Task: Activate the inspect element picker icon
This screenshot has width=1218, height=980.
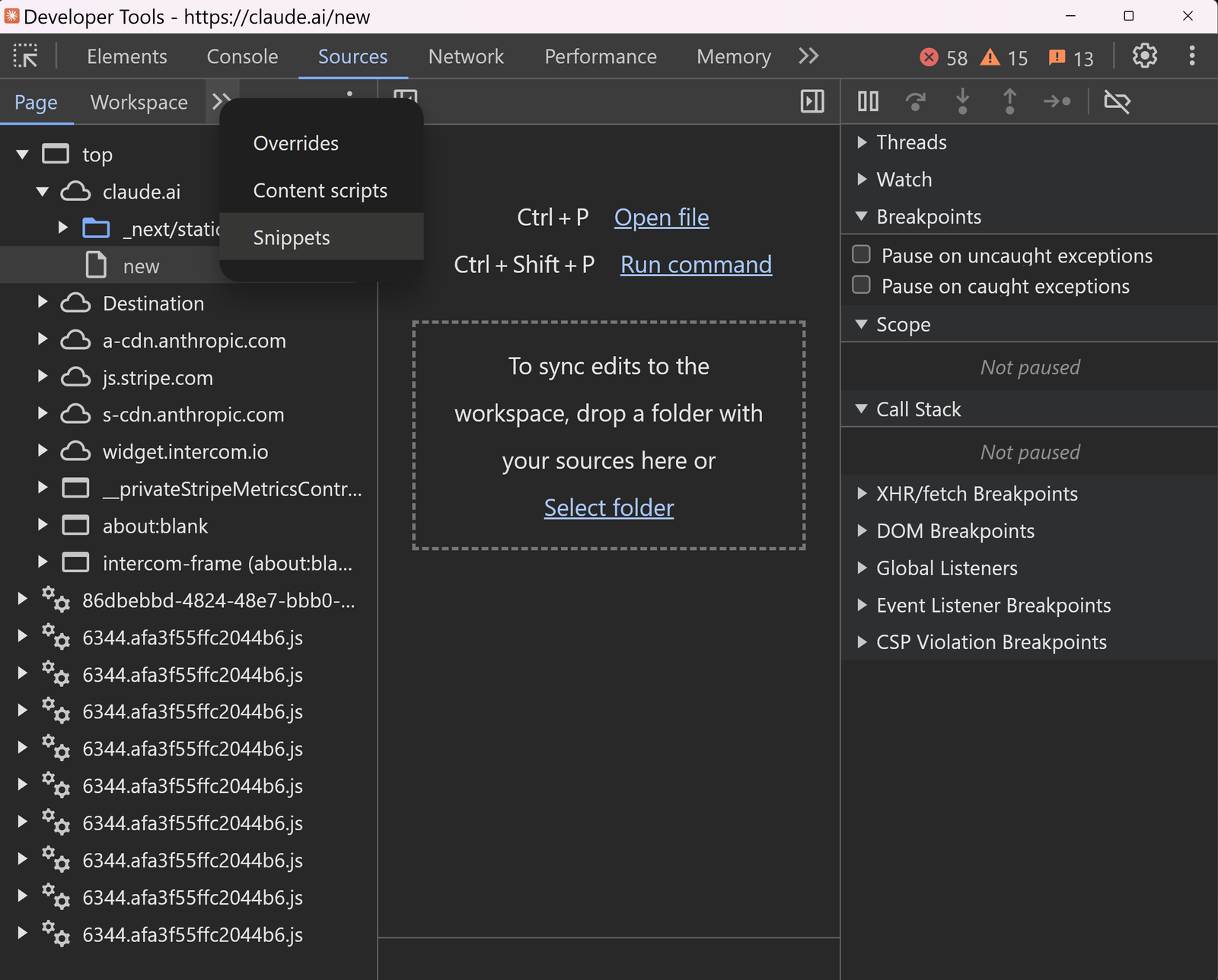Action: tap(25, 56)
